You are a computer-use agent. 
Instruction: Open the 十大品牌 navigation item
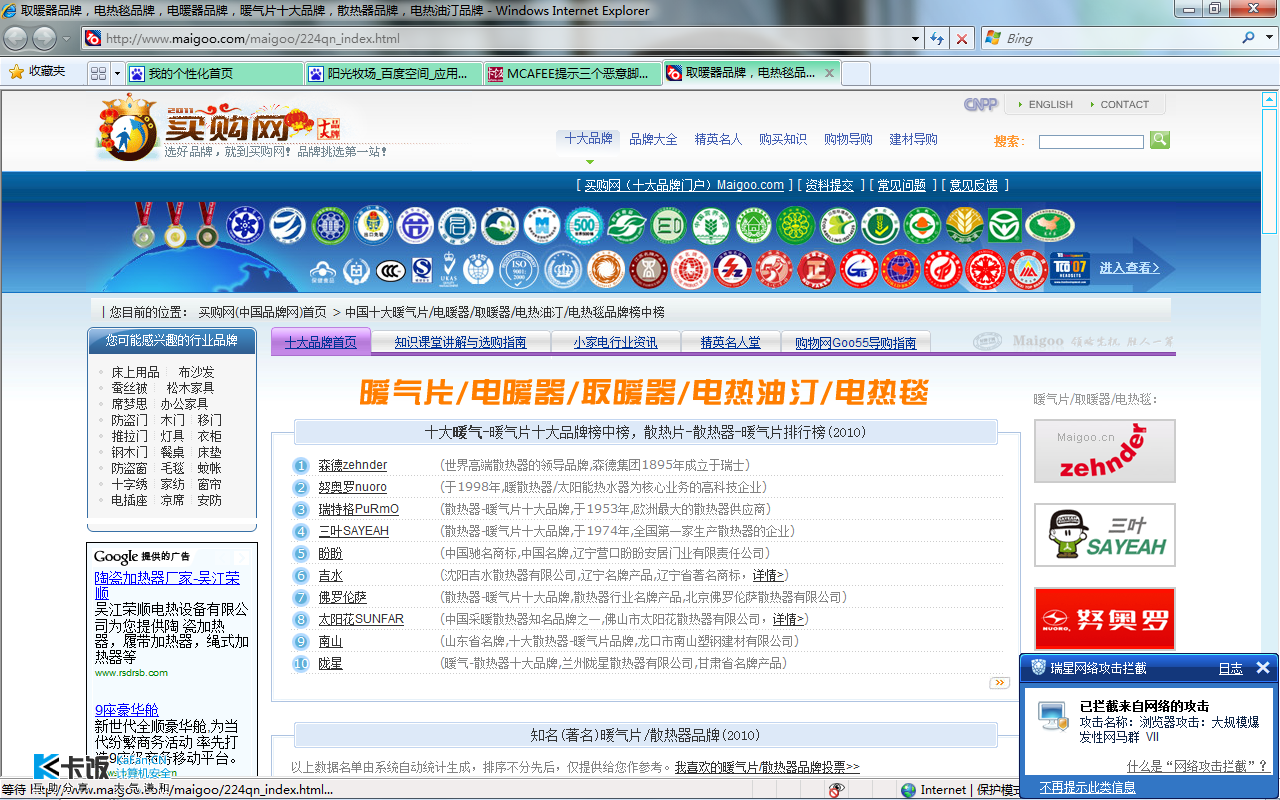click(x=589, y=139)
